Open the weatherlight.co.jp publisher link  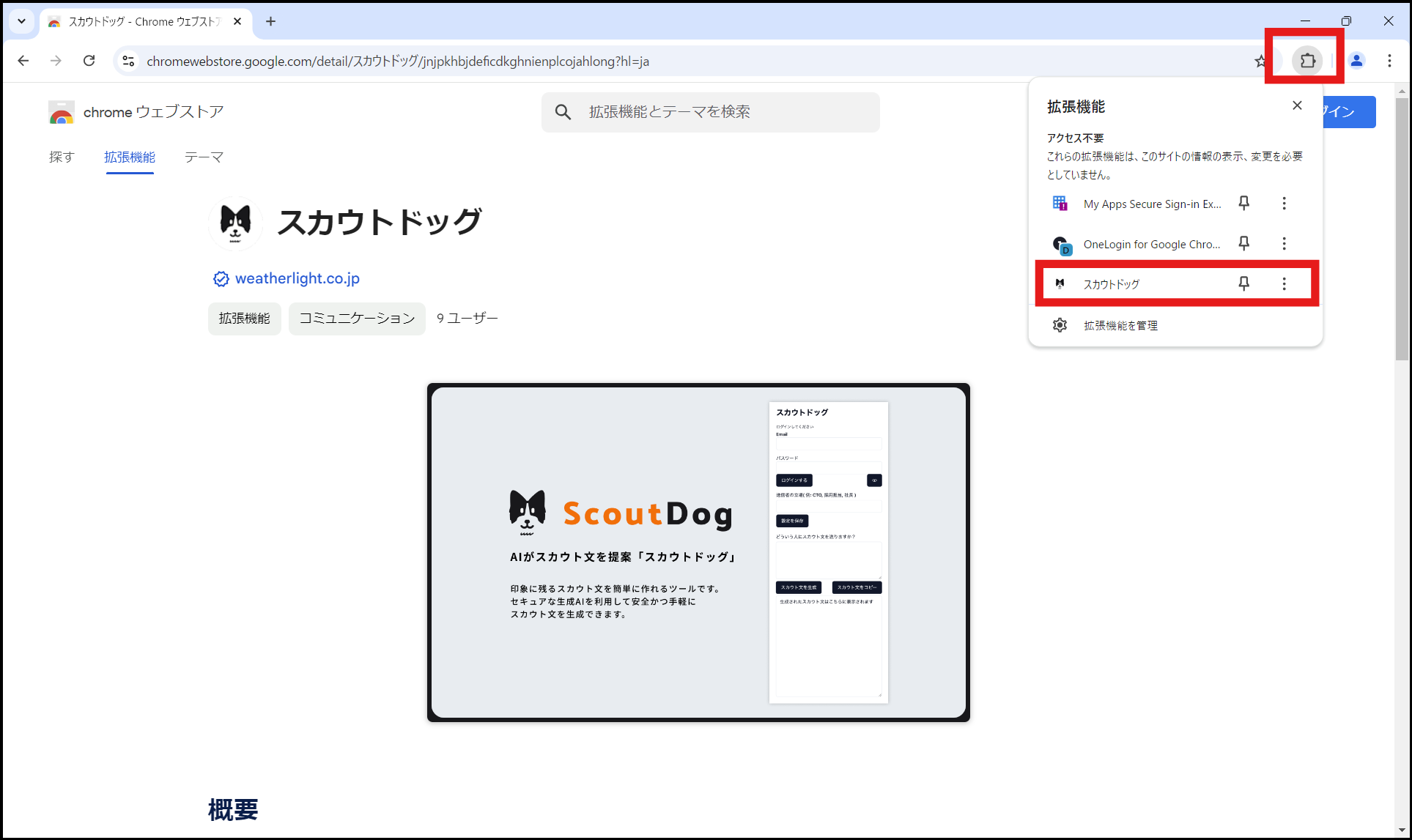297,278
